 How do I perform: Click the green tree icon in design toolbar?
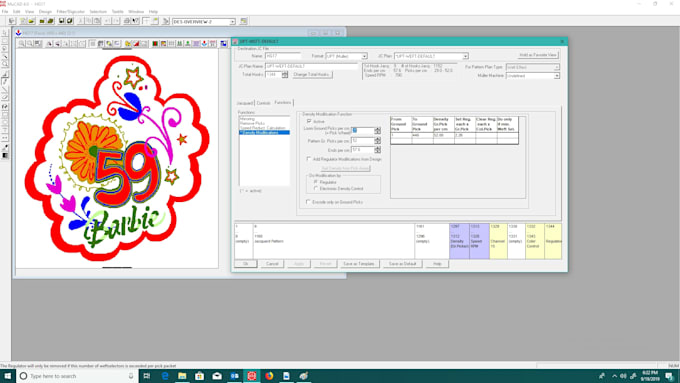(x=187, y=43)
